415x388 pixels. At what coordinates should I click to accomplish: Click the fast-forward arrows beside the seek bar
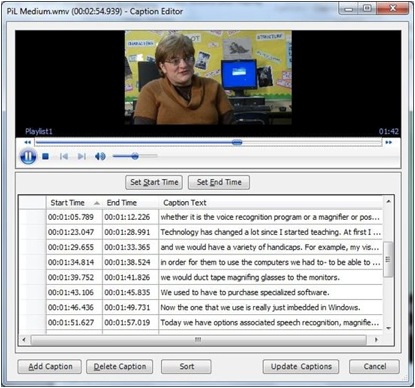click(389, 143)
